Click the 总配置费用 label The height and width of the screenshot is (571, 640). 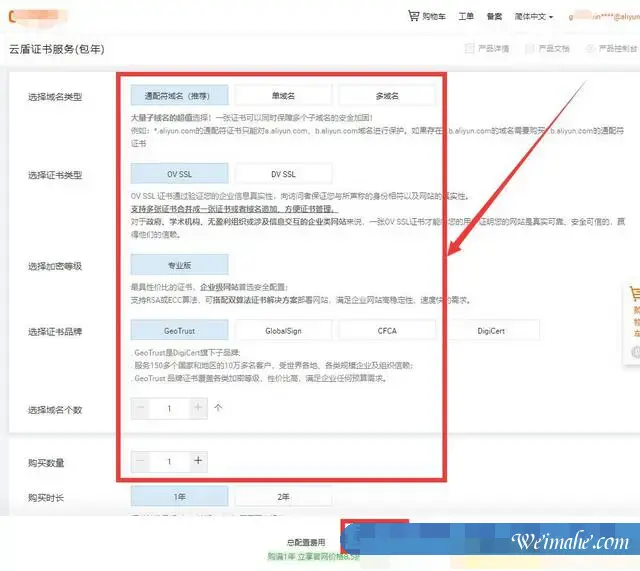pyautogui.click(x=306, y=542)
